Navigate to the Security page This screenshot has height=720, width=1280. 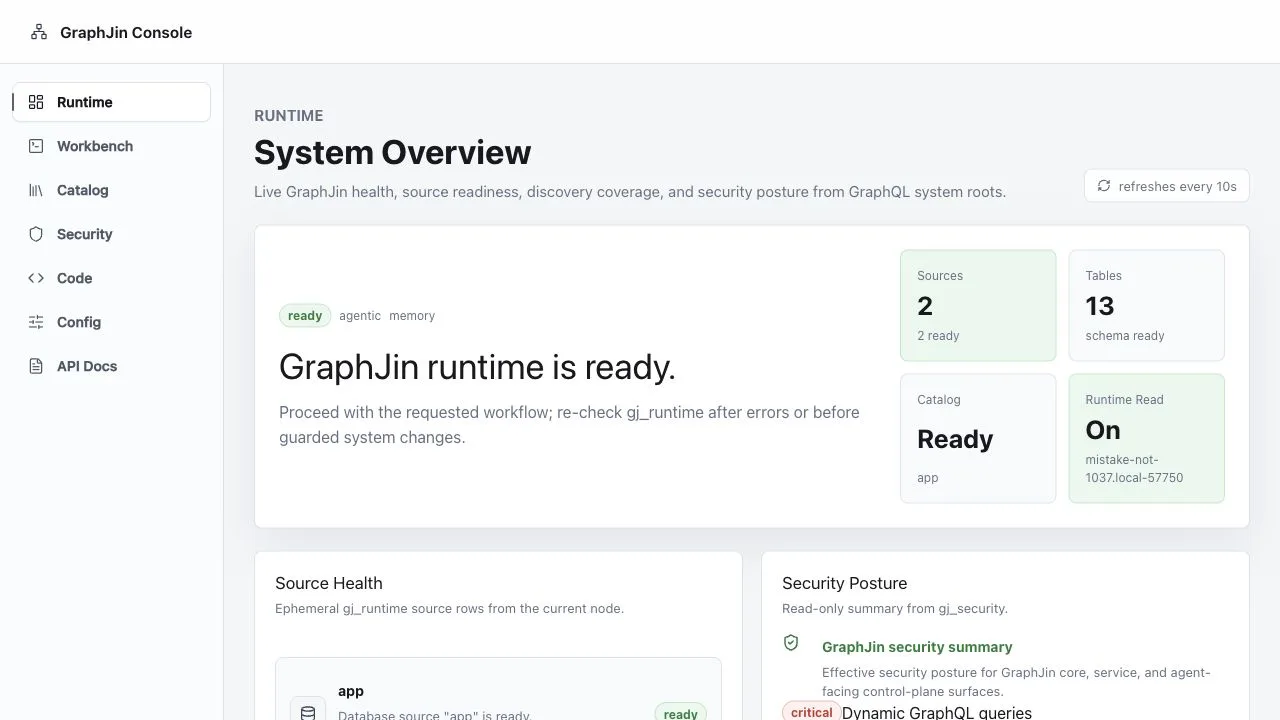tap(111, 234)
